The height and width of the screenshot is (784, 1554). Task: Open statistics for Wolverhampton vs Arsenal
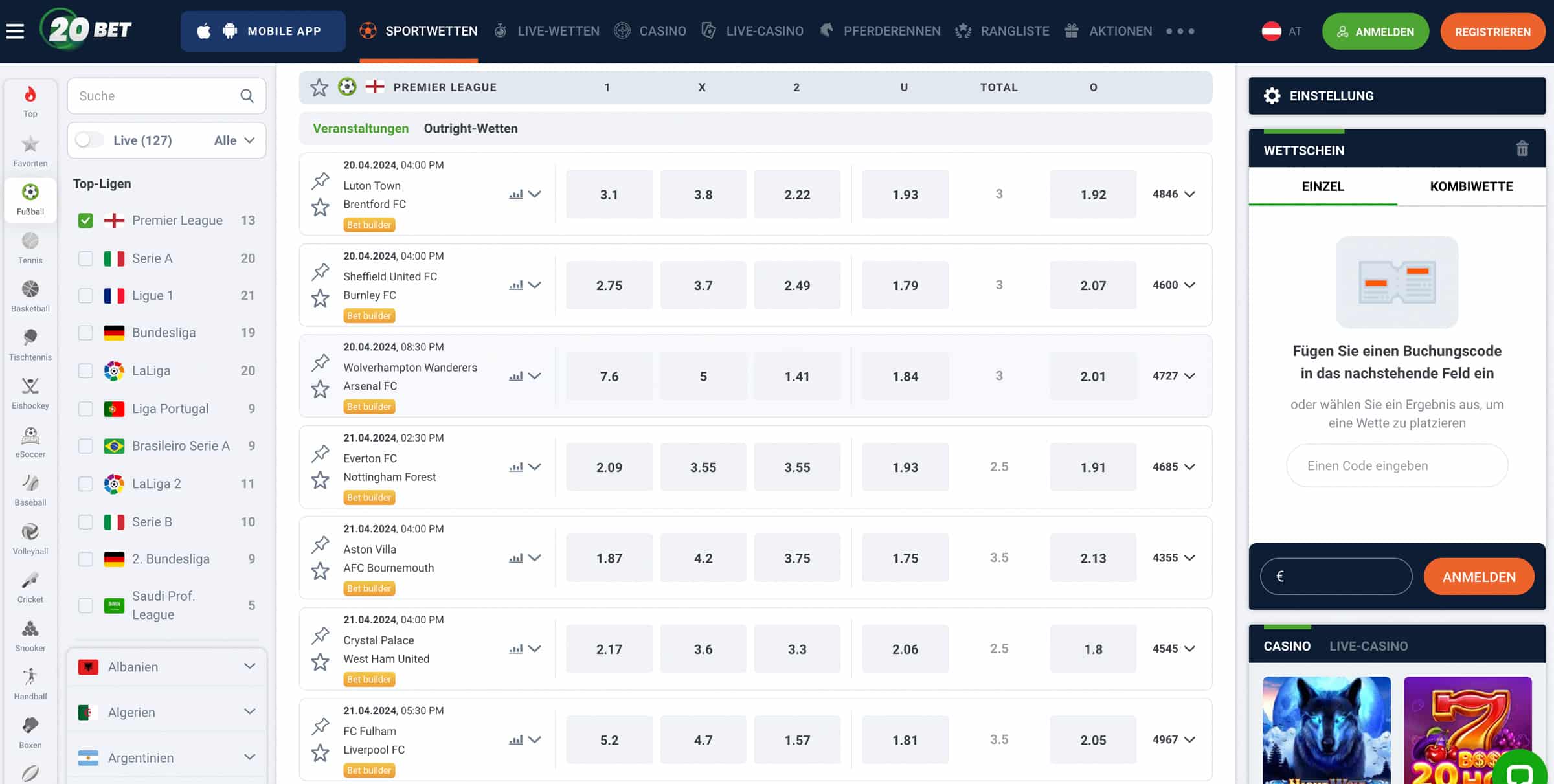coord(516,376)
